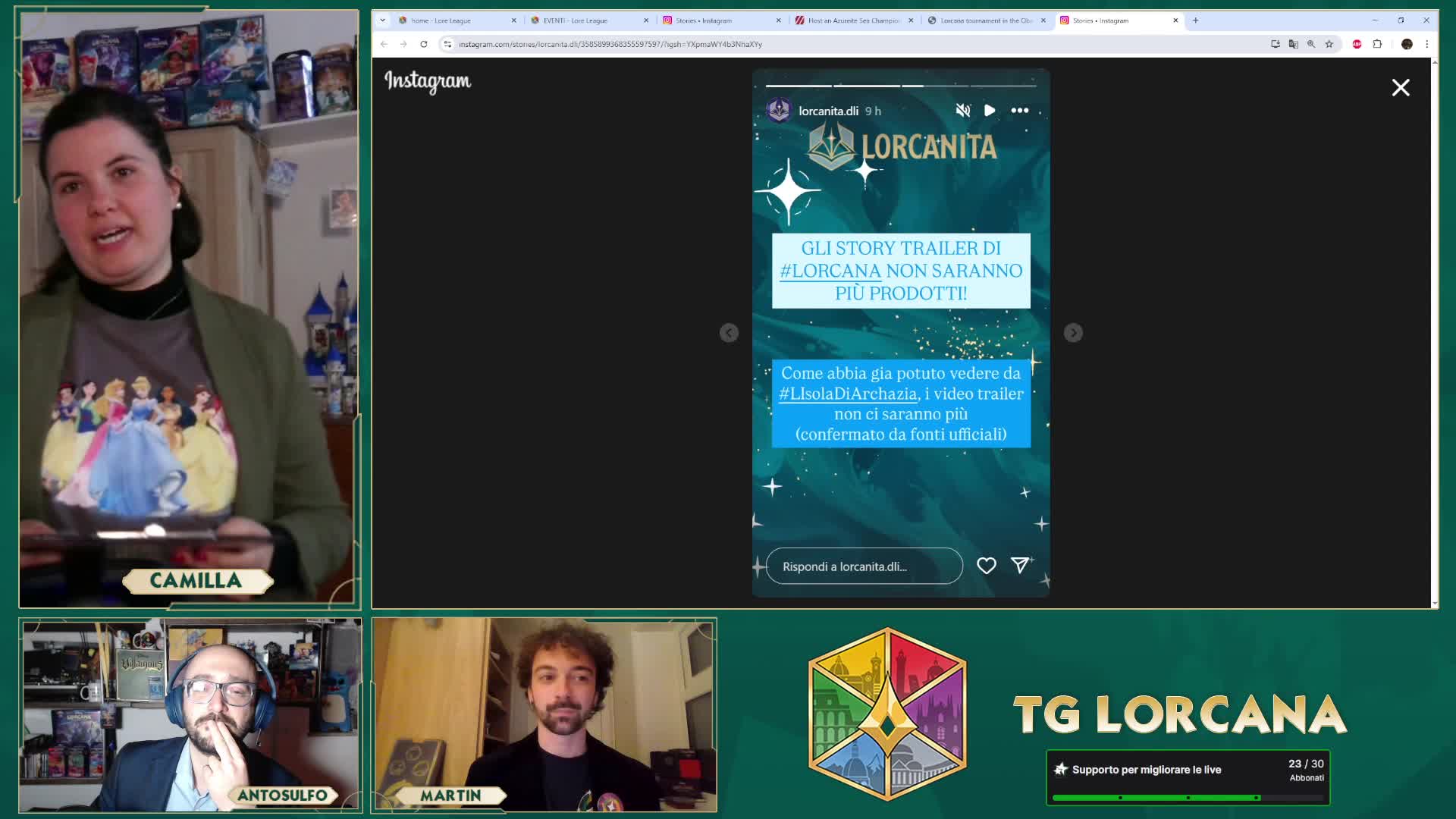Click the ANTOSULFO webcam name label
The image size is (1456, 819).
pos(282,795)
